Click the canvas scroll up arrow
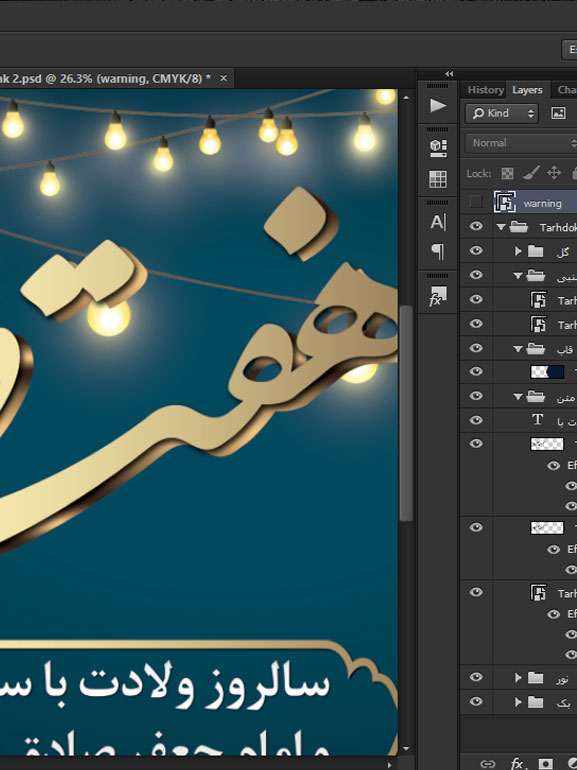Viewport: 577px width, 770px height. [406, 98]
